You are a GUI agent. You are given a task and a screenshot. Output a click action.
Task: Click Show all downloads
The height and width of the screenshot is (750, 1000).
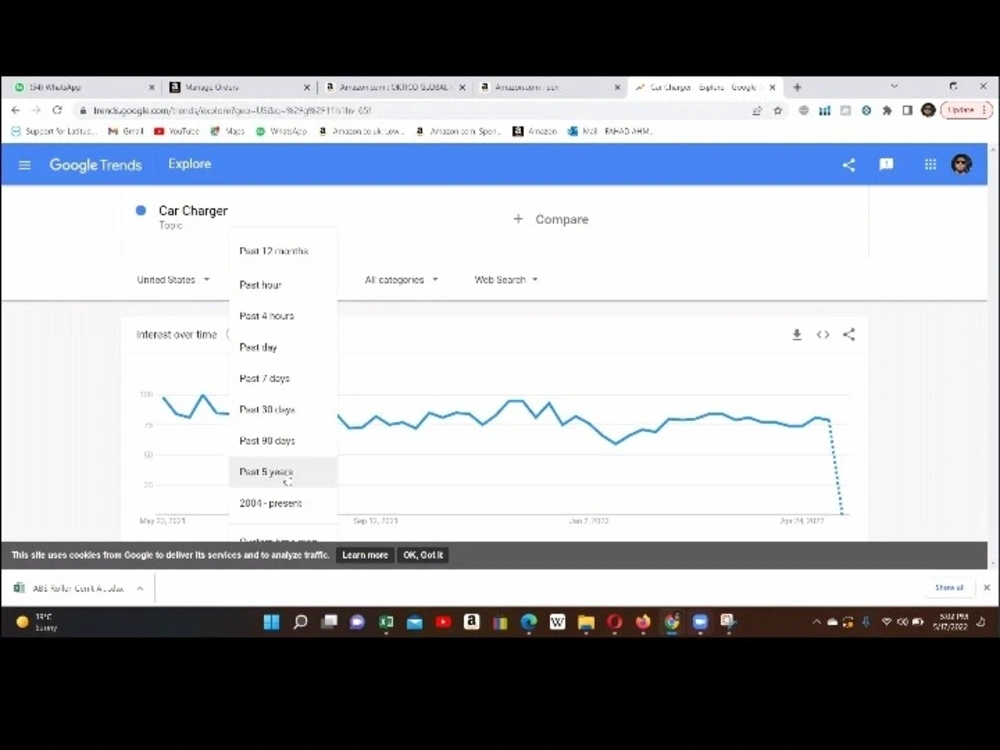(949, 587)
